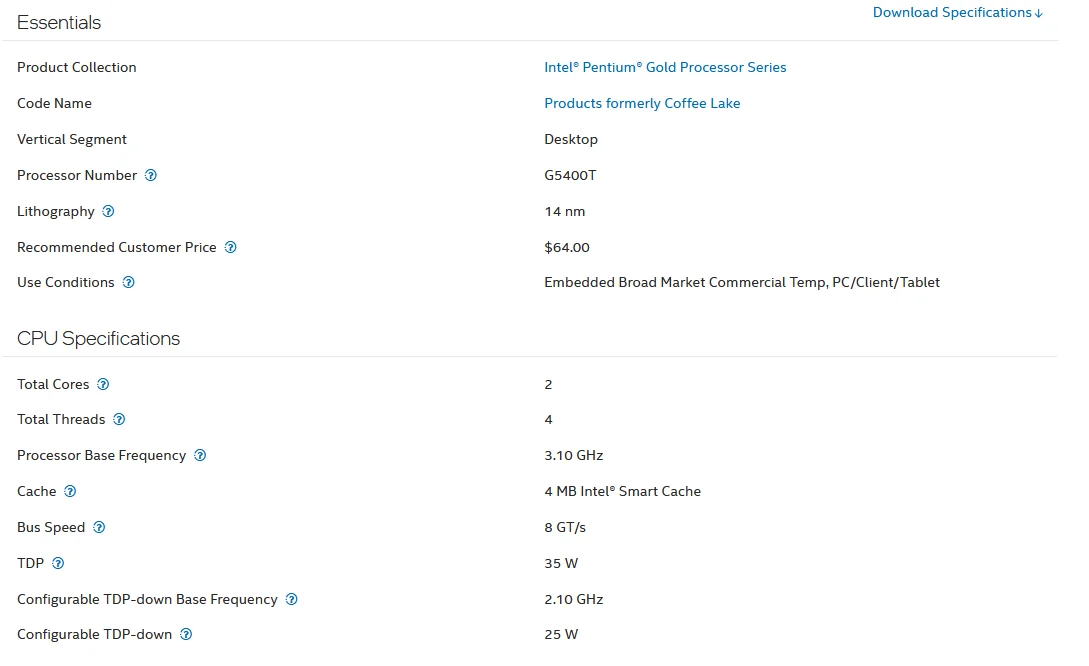Image resolution: width=1089 pixels, height=666 pixels.
Task: Click Processor Base Frequency help icon
Action: pos(200,455)
